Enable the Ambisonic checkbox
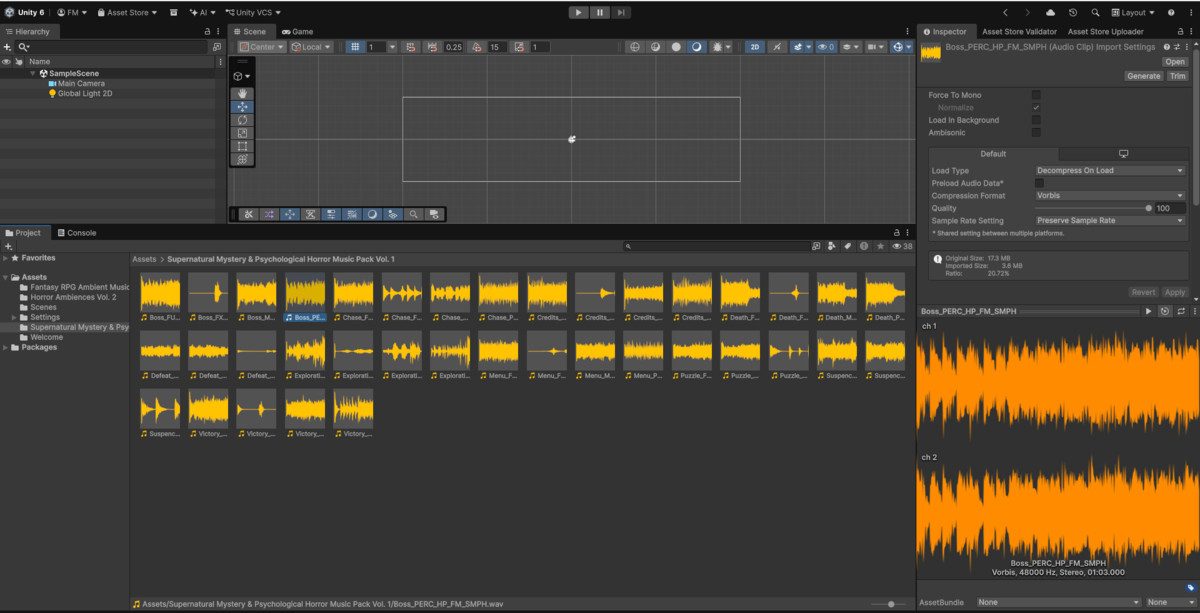 [x=1036, y=132]
